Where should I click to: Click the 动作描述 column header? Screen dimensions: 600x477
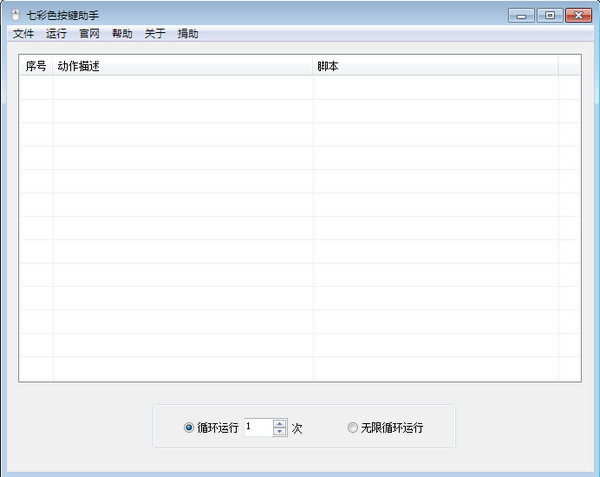(x=183, y=66)
